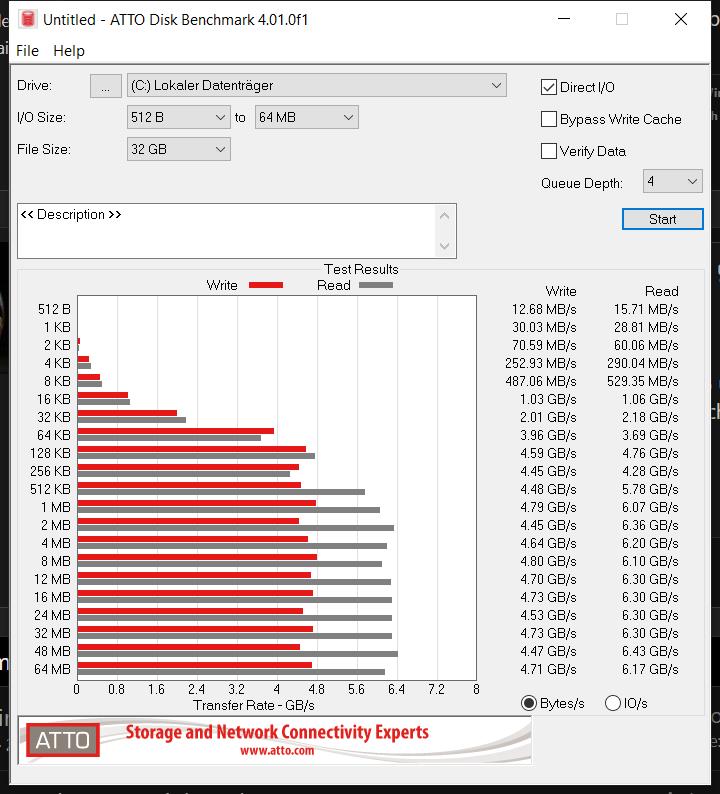The height and width of the screenshot is (794, 720).
Task: Click the ATTO app icon in title bar
Action: coord(28,19)
